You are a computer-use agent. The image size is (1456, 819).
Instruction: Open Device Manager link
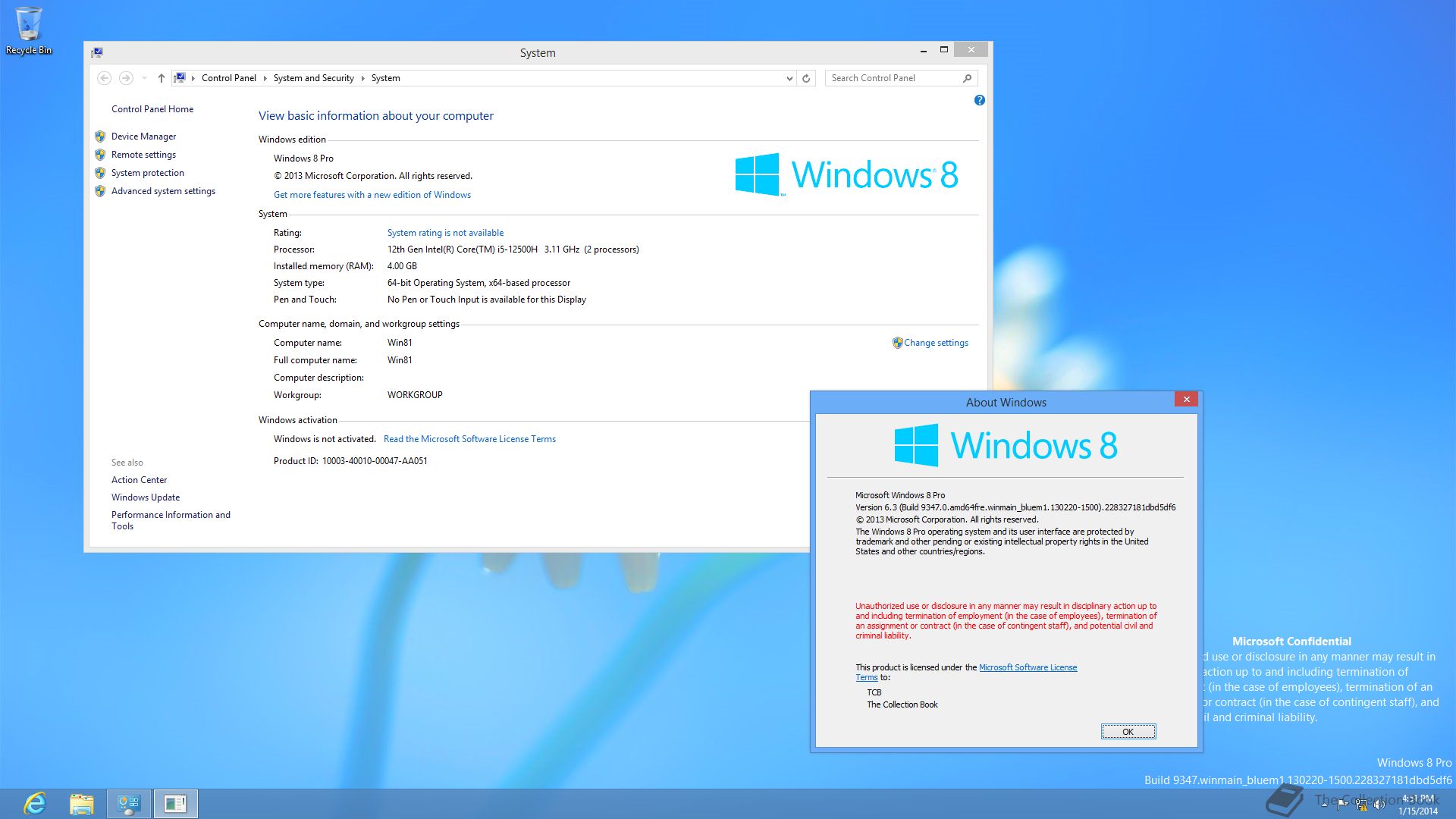click(143, 136)
